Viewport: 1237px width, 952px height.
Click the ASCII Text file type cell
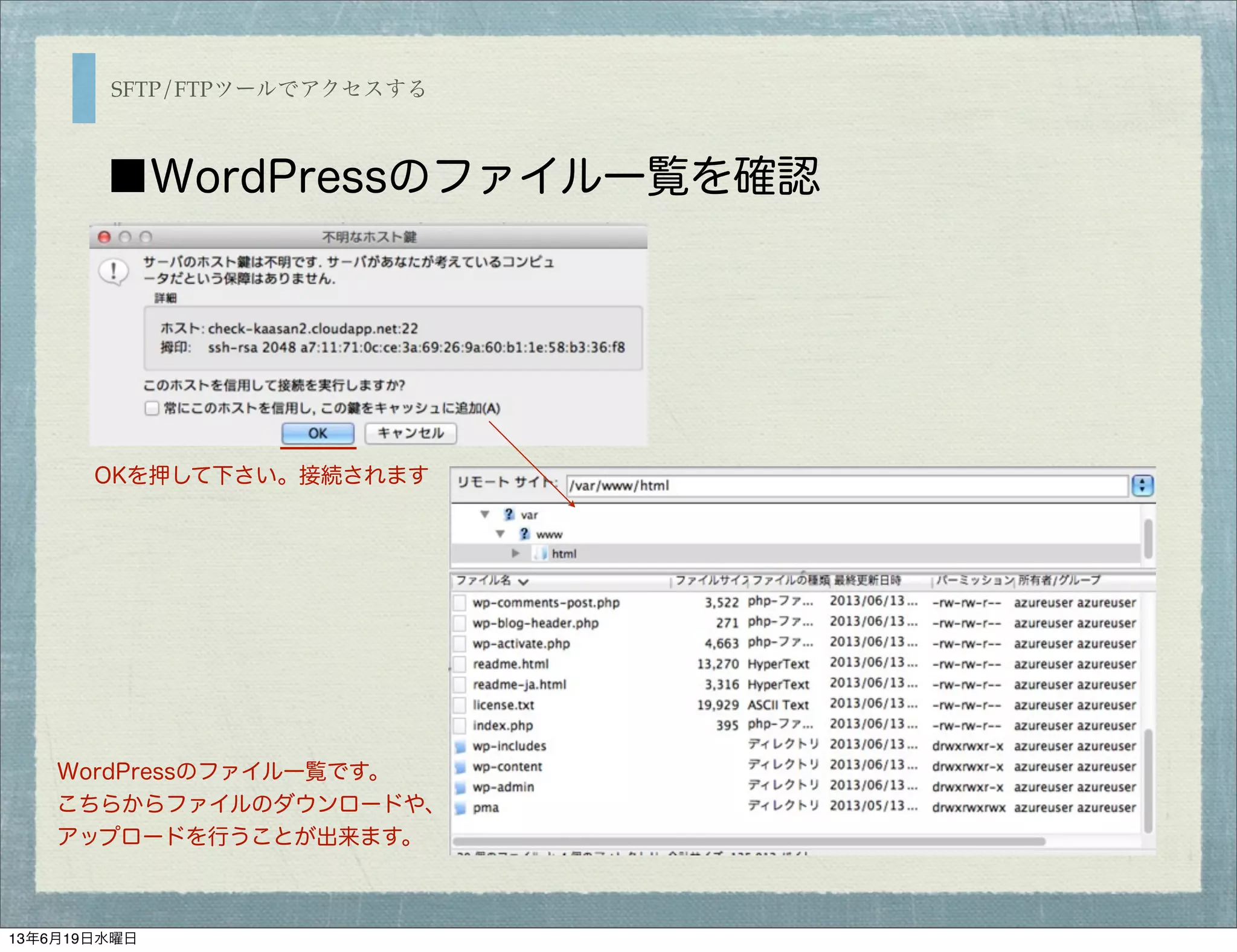778,705
